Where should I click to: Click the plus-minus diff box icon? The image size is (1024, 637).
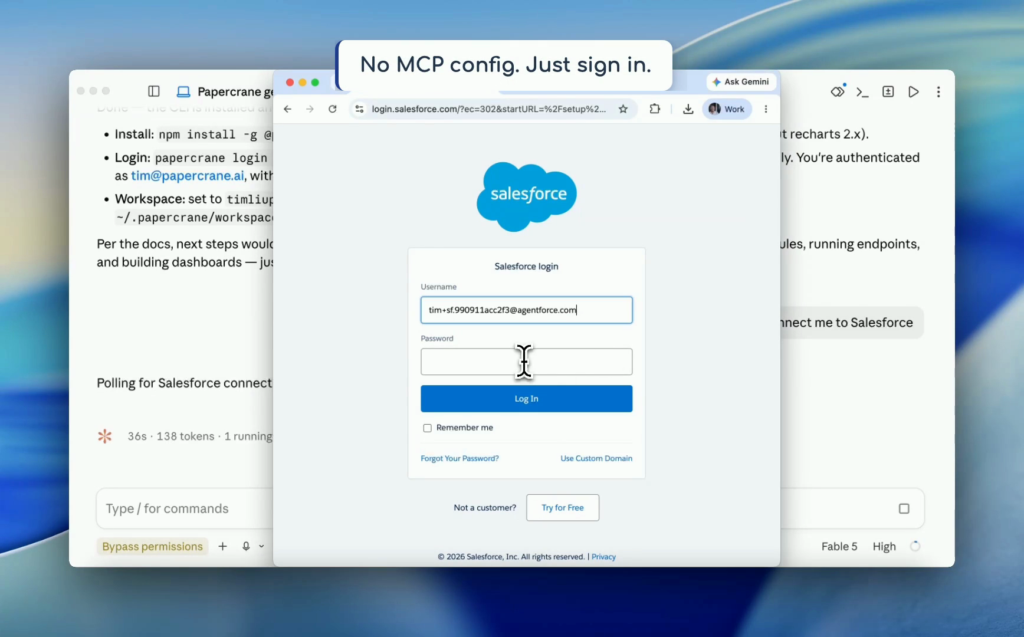(x=888, y=91)
